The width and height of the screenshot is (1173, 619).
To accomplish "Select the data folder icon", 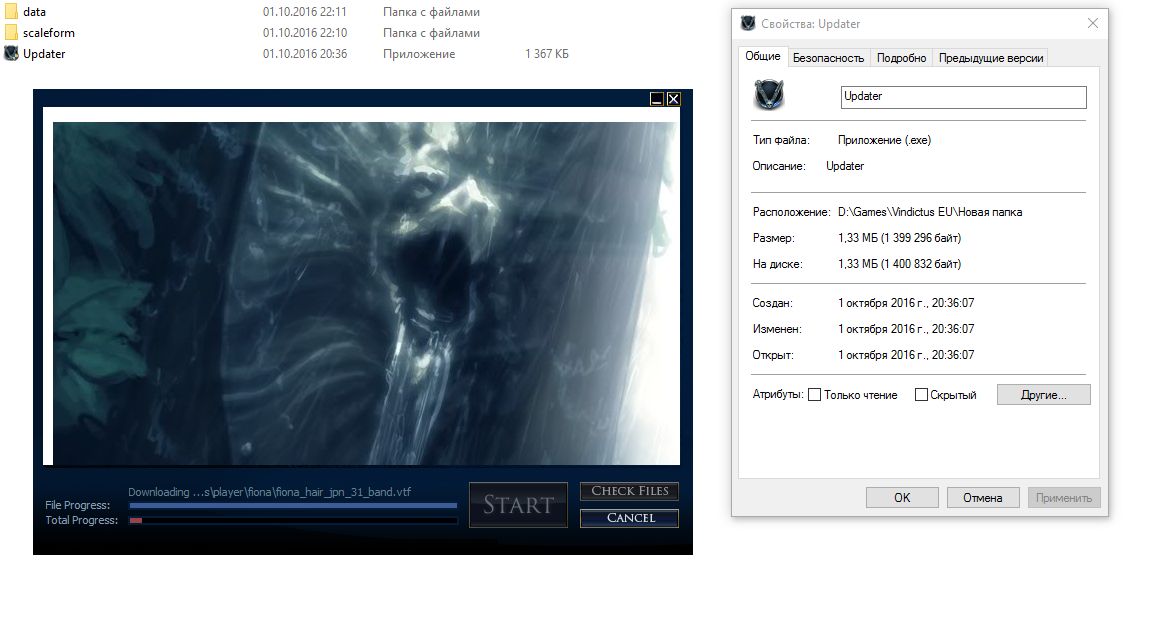I will [11, 12].
